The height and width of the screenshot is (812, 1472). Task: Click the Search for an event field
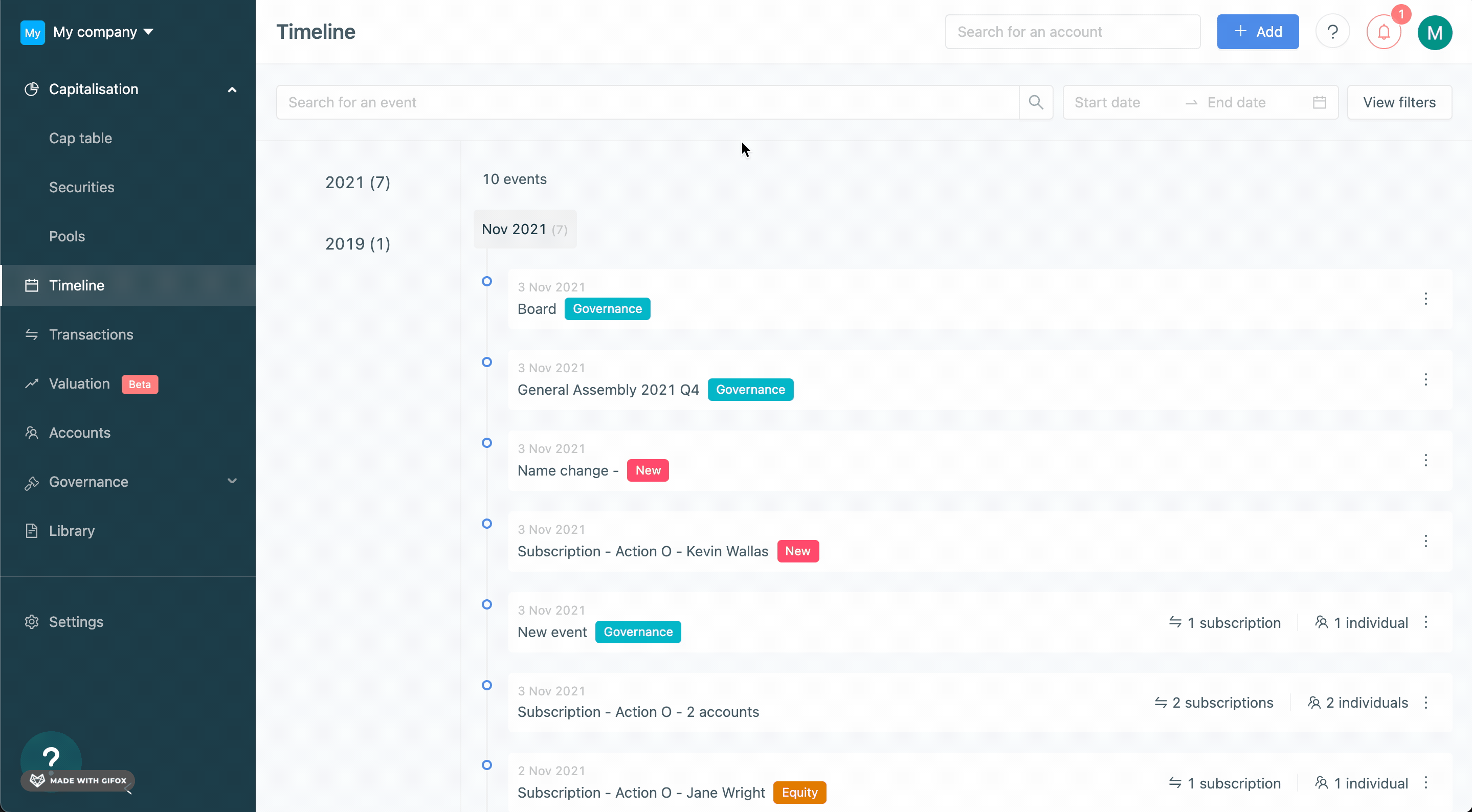647,102
